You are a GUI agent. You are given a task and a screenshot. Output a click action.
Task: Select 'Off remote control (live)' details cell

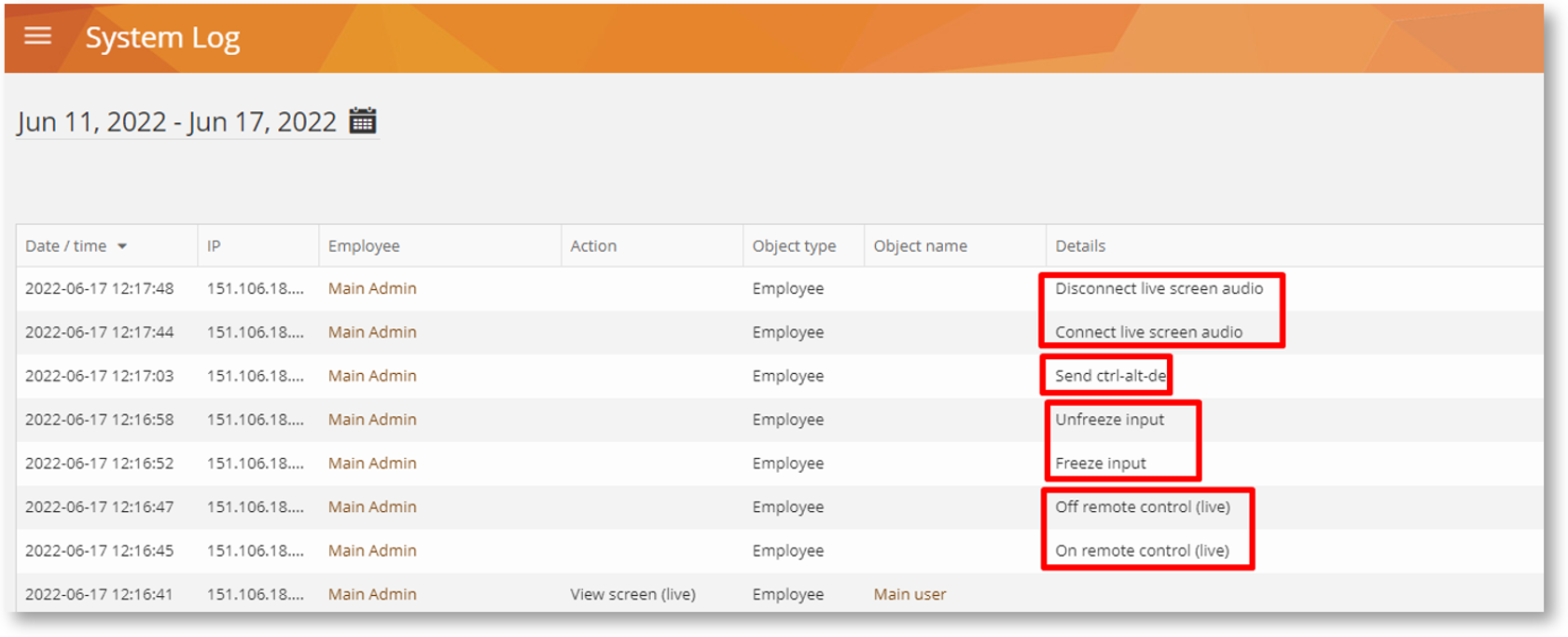(x=1143, y=507)
